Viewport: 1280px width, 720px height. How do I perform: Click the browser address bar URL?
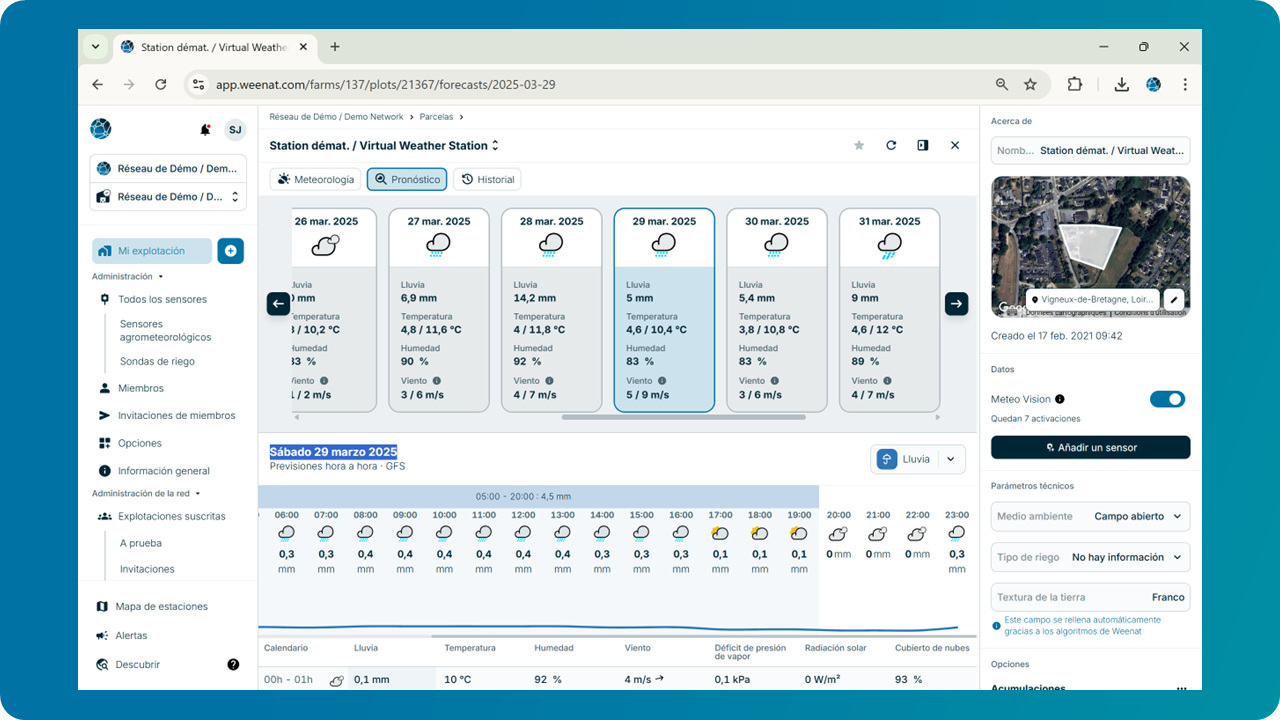(x=386, y=85)
